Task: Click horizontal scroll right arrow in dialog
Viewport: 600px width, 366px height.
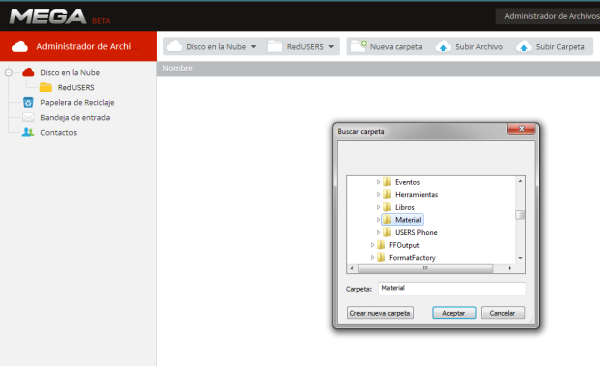Action: 509,268
